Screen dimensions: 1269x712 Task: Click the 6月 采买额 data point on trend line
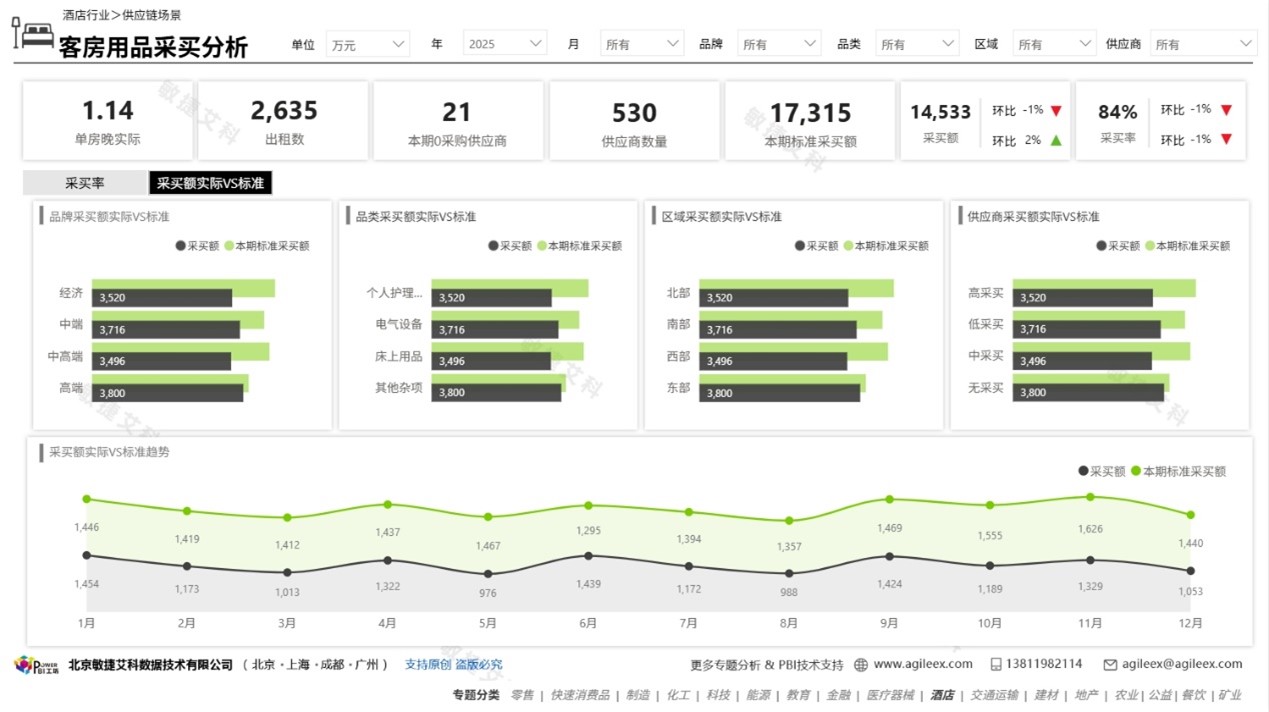pos(588,556)
